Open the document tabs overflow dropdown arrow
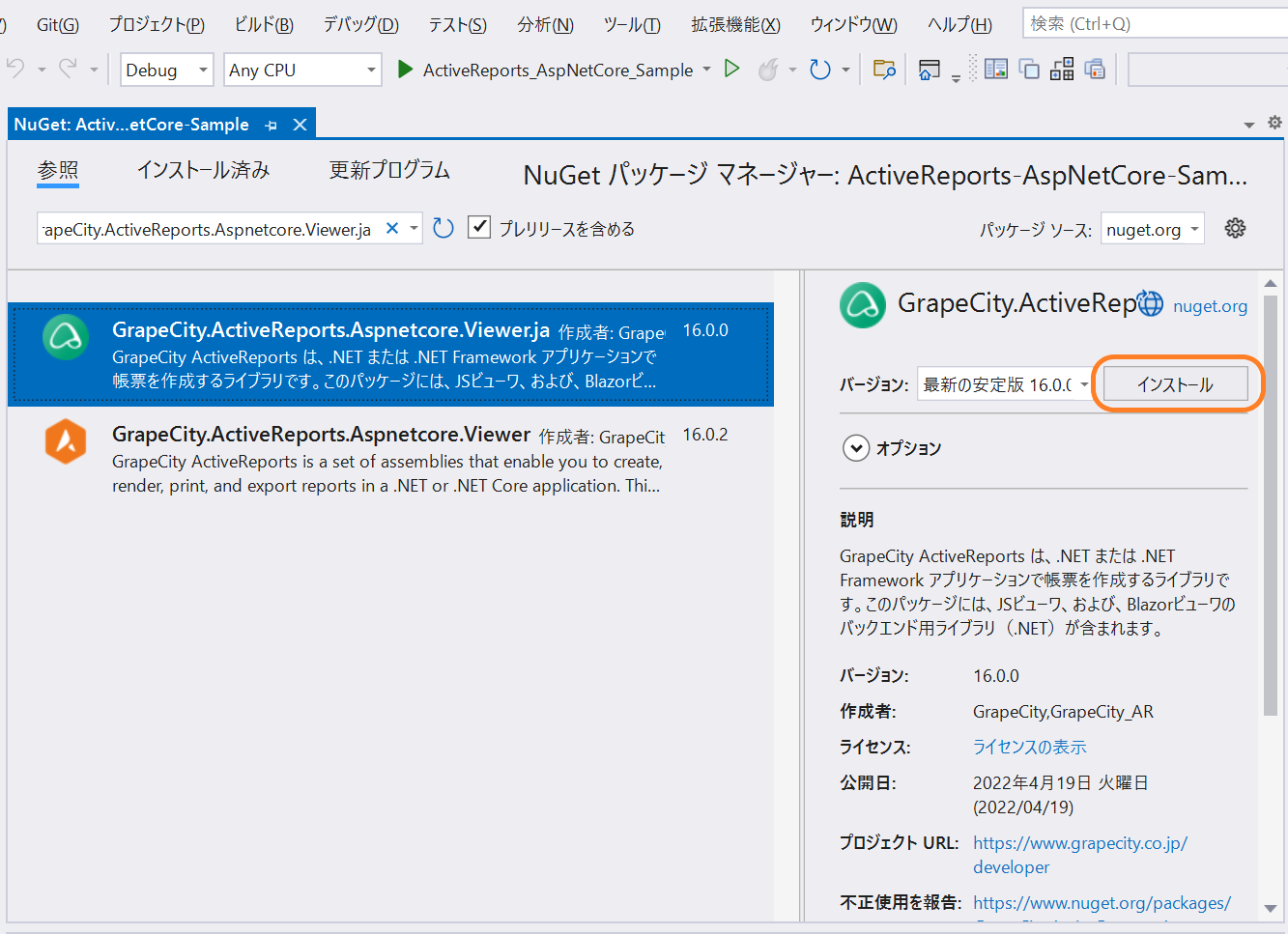Image resolution: width=1288 pixels, height=934 pixels. coord(1248,125)
